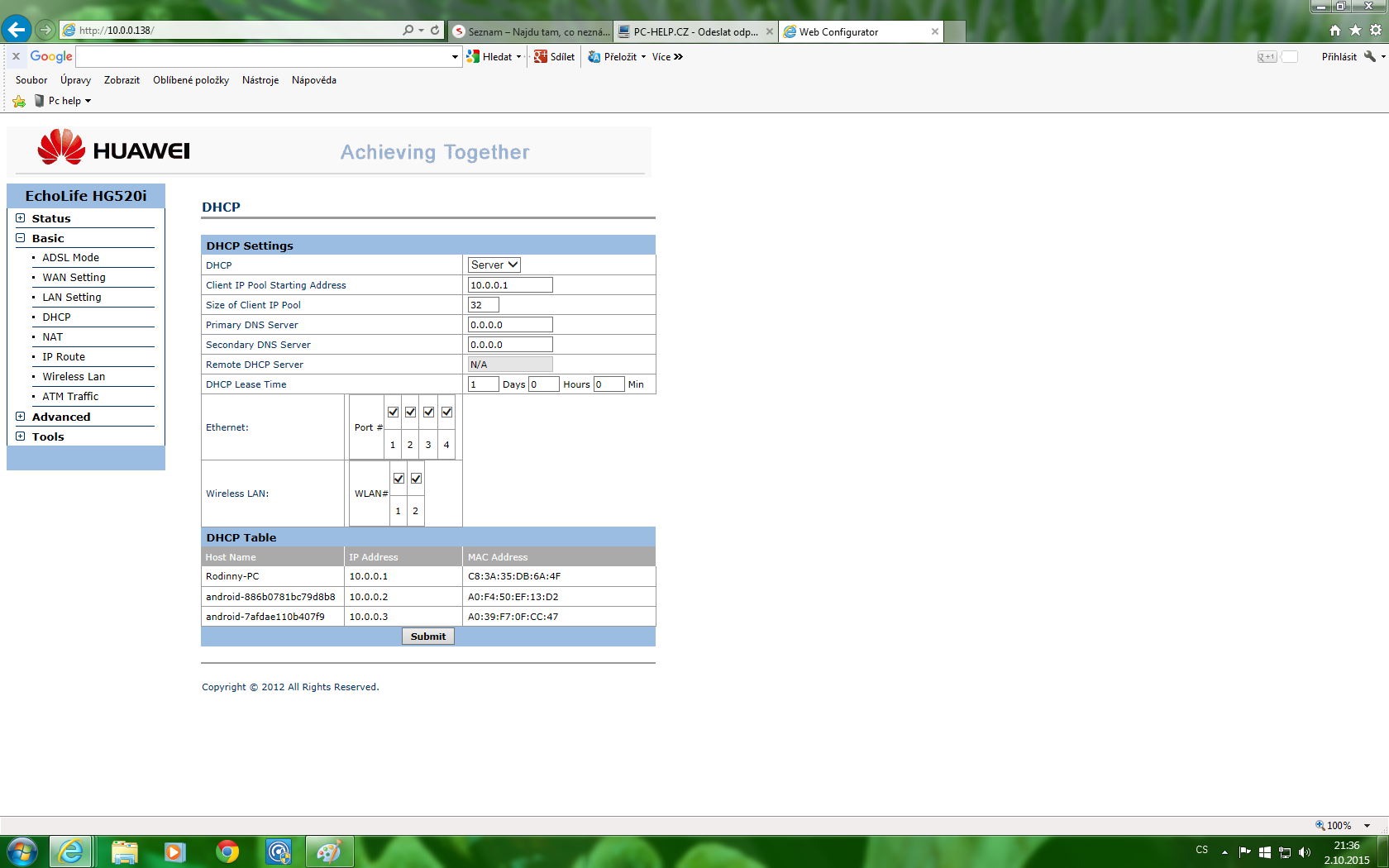Click the Size of Client IP Pool field
This screenshot has height=868, width=1389.
[484, 305]
